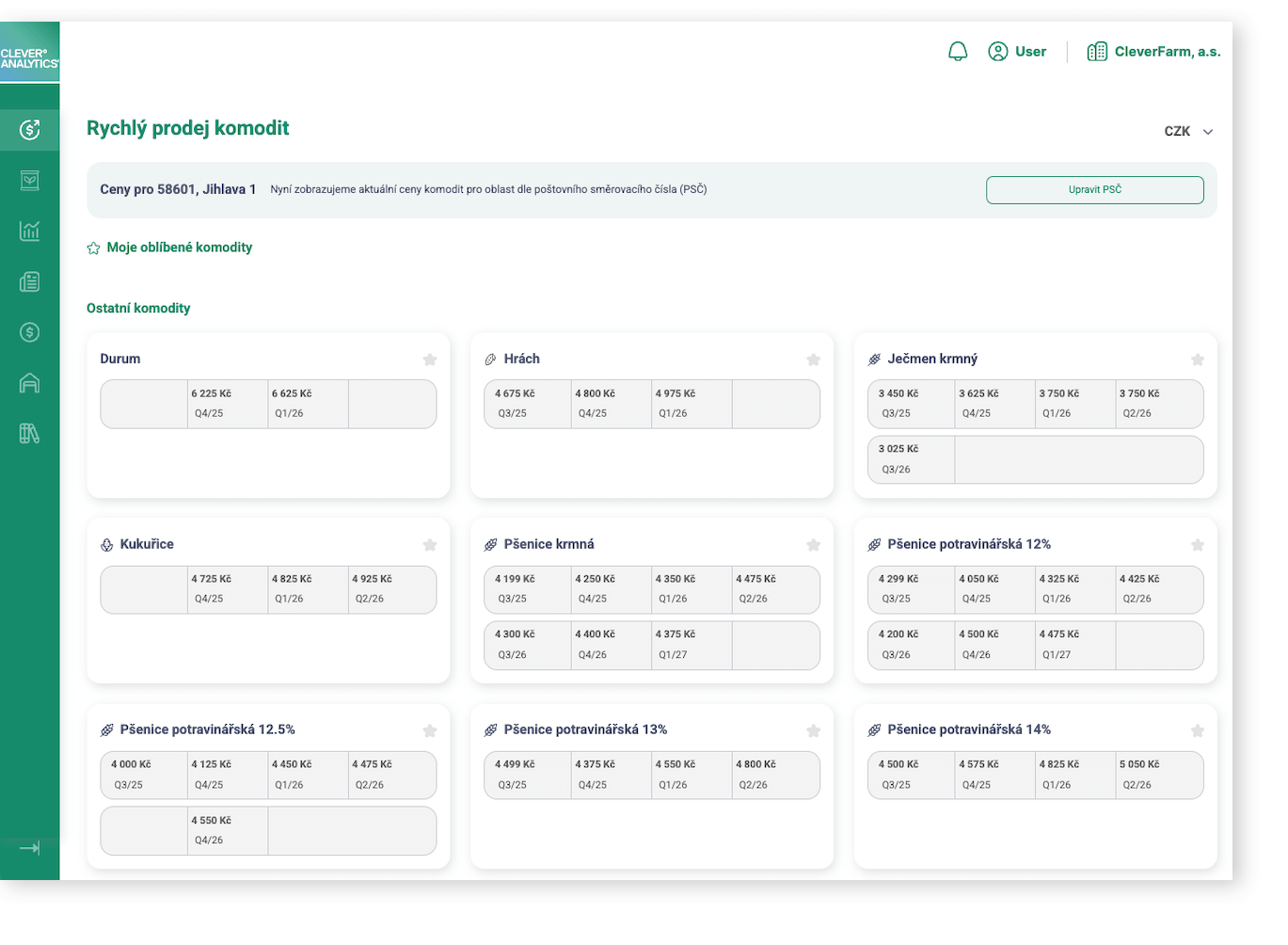This screenshot has height=945, width=1288.
Task: Select Pšenice potravinářská 14% price 4 575 Kč Q4/25
Action: tap(995, 775)
